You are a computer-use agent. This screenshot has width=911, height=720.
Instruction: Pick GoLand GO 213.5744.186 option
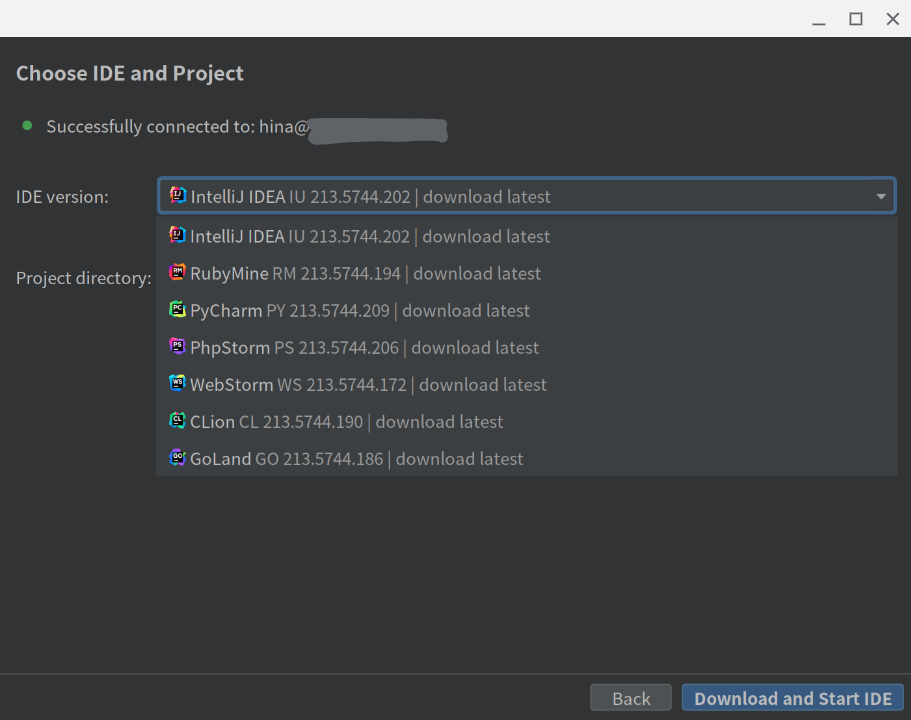(x=526, y=459)
